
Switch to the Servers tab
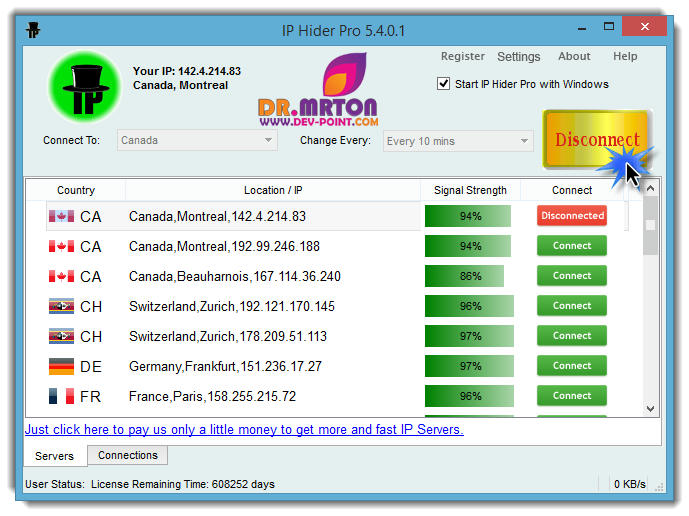[x=54, y=456]
